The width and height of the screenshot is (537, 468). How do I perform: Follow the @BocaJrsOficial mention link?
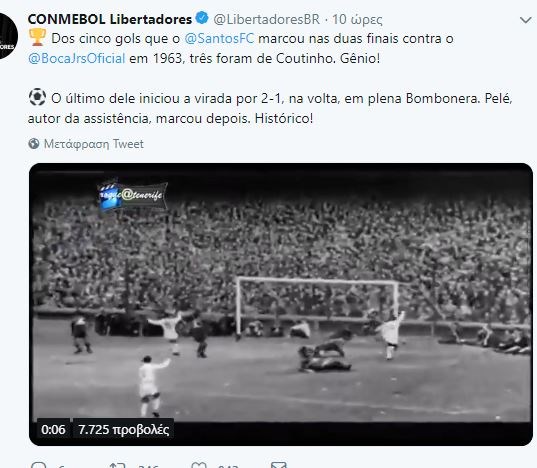pyautogui.click(x=77, y=58)
